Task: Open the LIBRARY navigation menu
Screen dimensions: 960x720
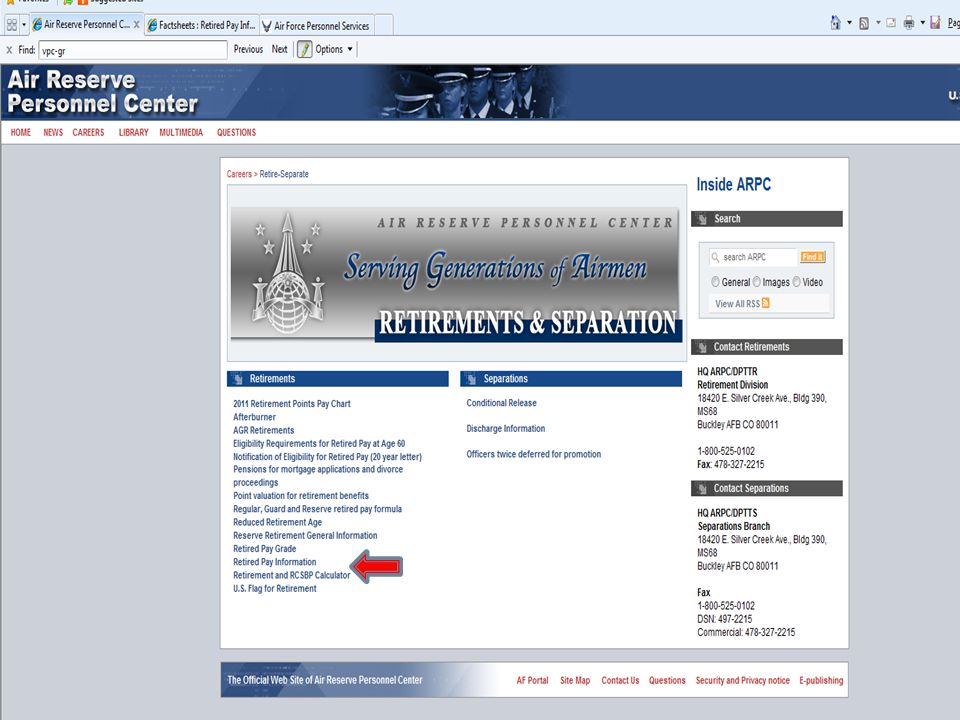Action: tap(133, 132)
